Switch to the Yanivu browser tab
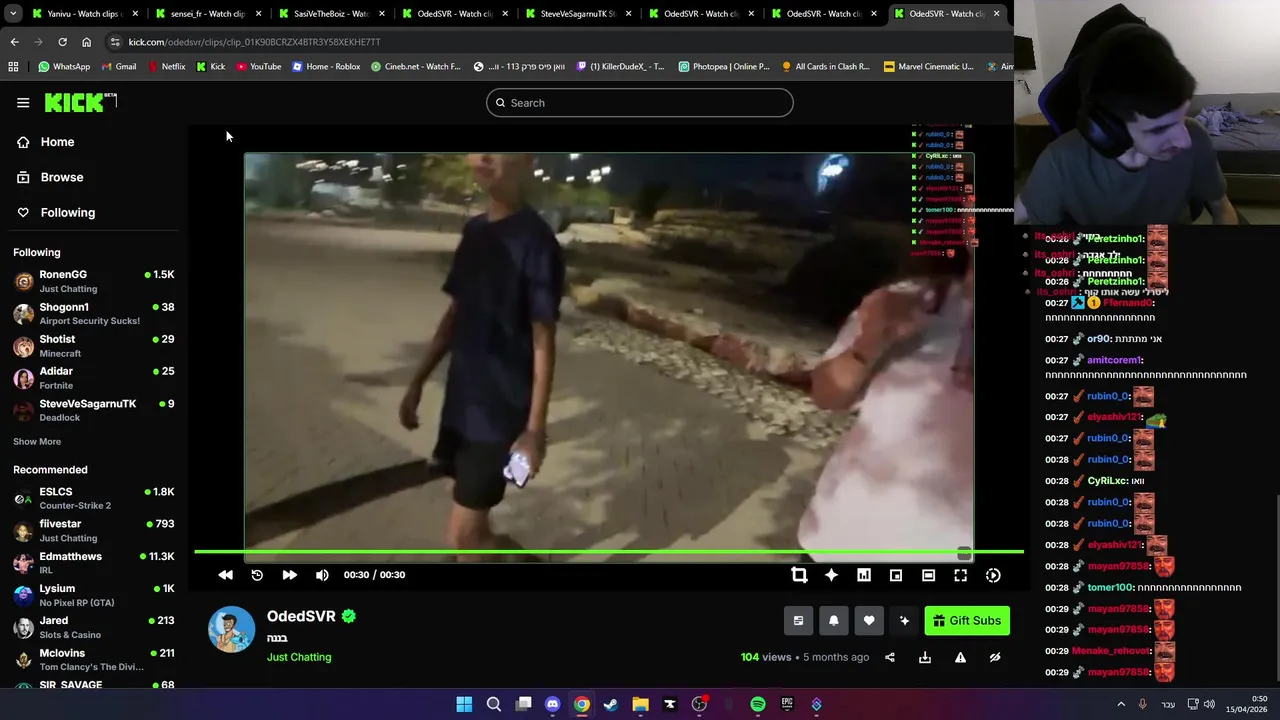Screen dimensions: 1280x720 tap(85, 13)
